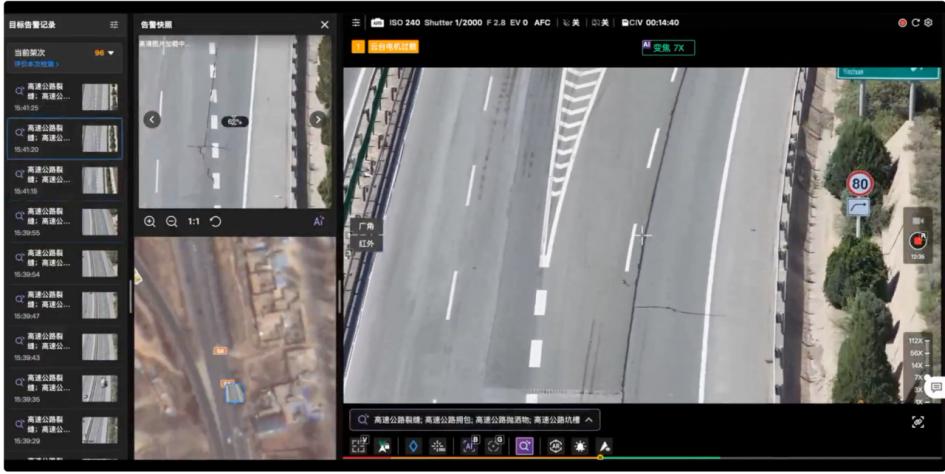Click the purple target detection search icon
The width and height of the screenshot is (945, 474).
click(524, 446)
